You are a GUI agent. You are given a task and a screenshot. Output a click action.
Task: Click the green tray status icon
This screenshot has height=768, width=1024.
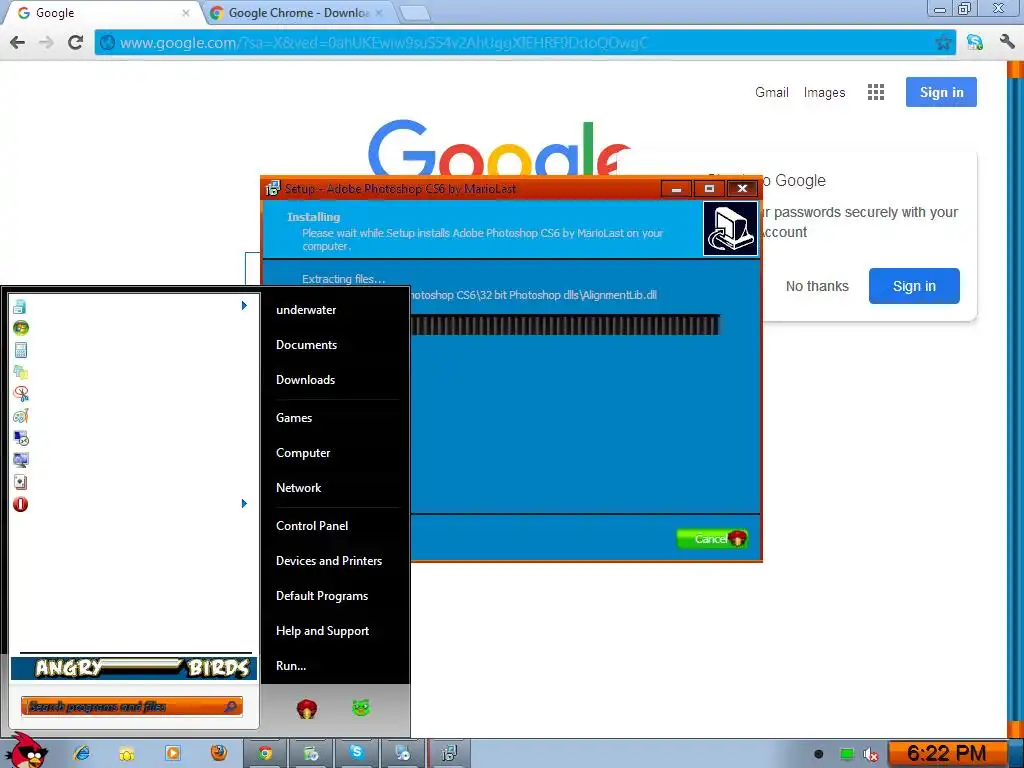(846, 754)
